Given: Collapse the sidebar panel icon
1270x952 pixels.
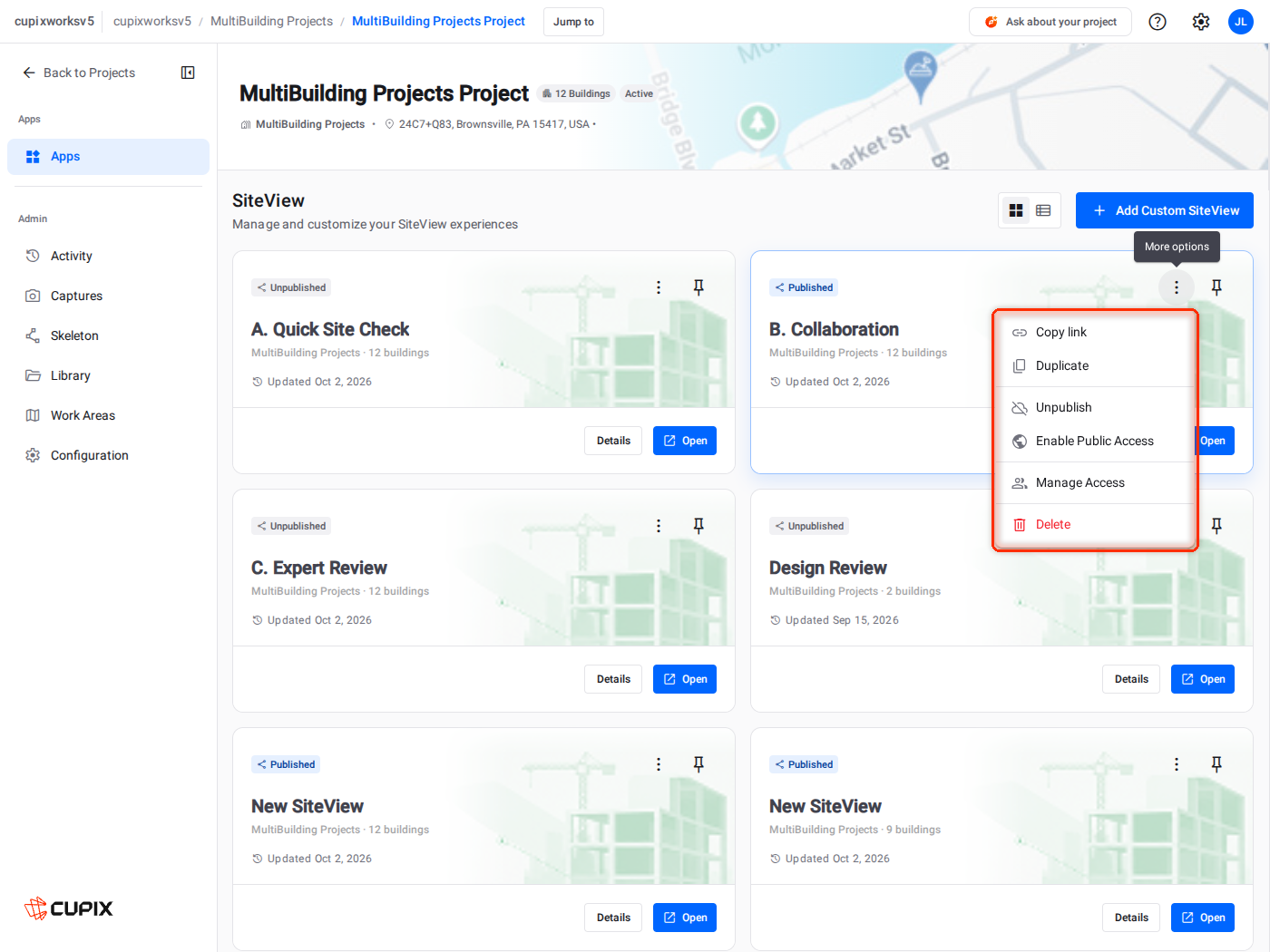Looking at the screenshot, I should tap(188, 73).
